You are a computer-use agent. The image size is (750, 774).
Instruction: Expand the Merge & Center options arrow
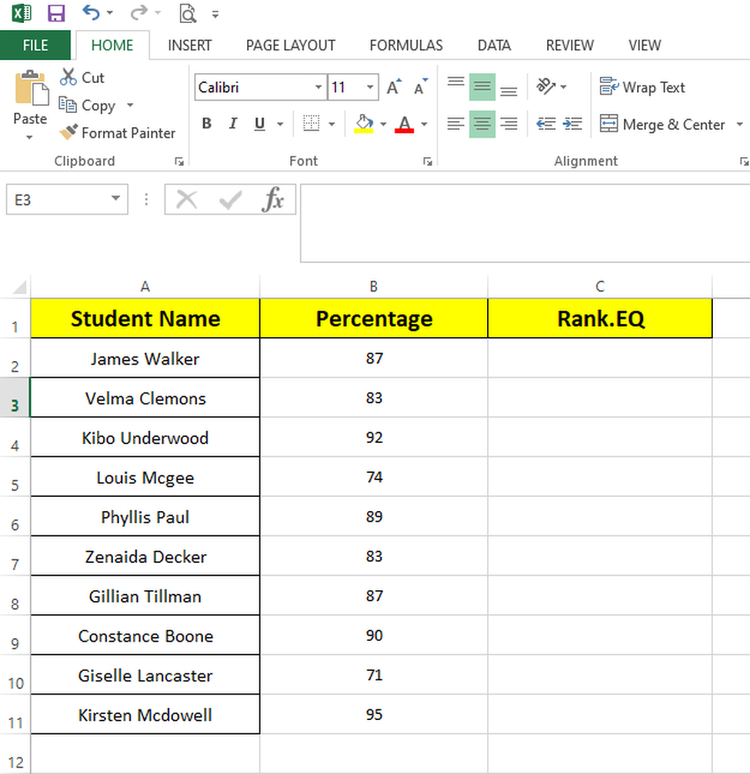740,124
